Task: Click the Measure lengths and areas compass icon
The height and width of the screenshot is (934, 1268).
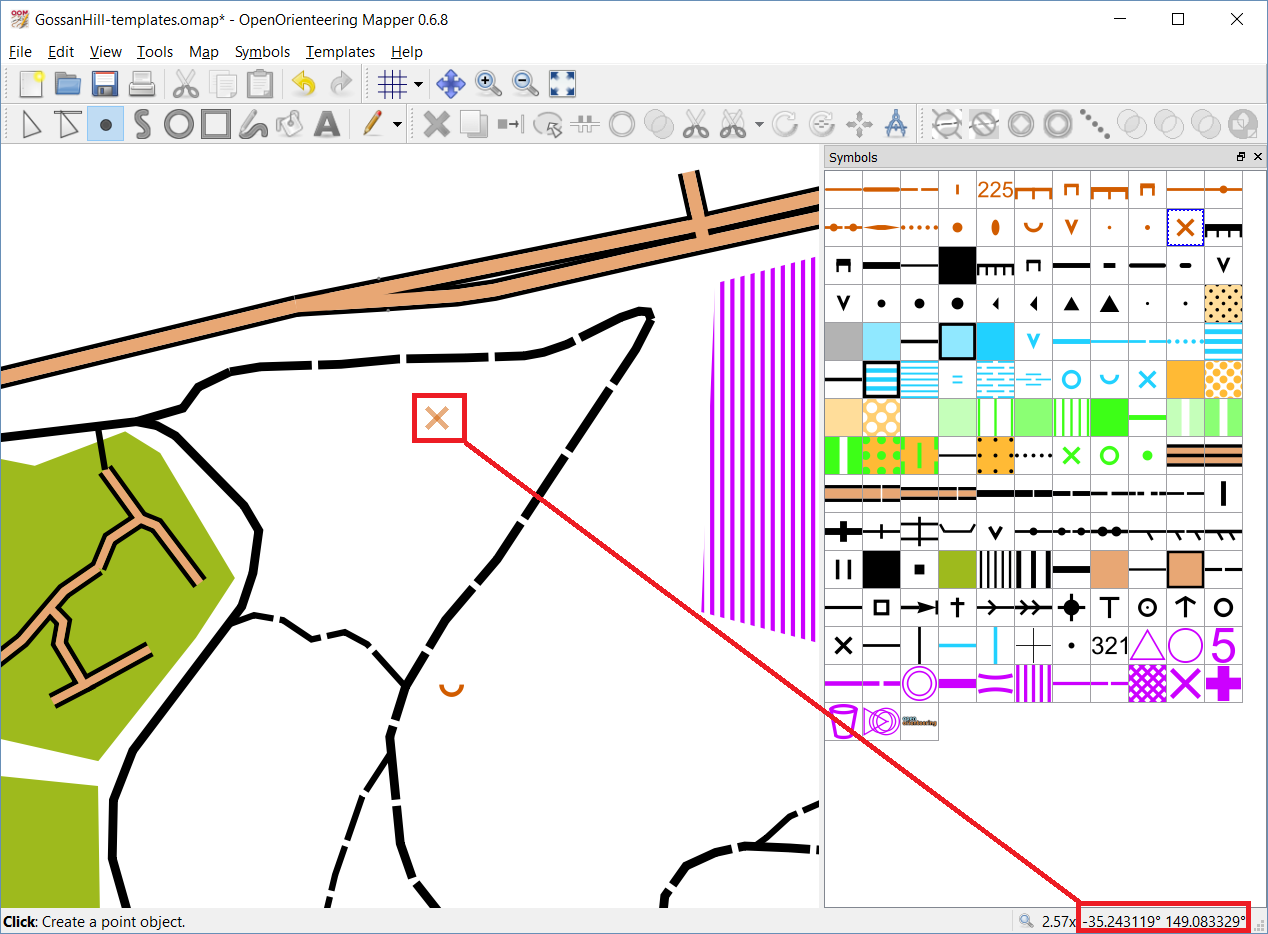Action: tap(896, 124)
